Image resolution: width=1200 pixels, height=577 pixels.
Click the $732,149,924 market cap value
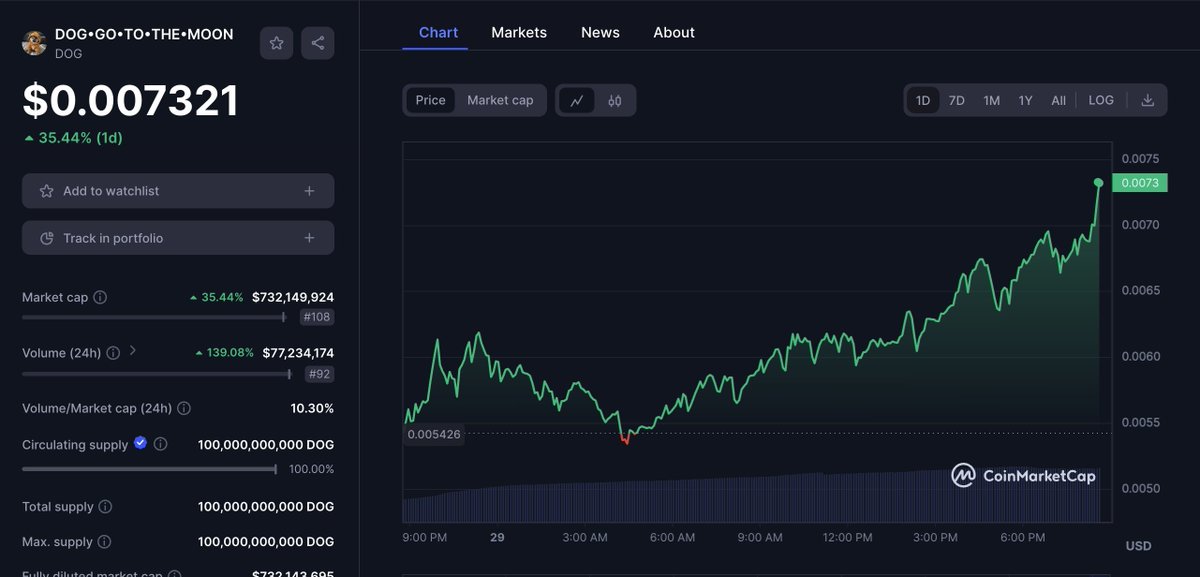(293, 297)
